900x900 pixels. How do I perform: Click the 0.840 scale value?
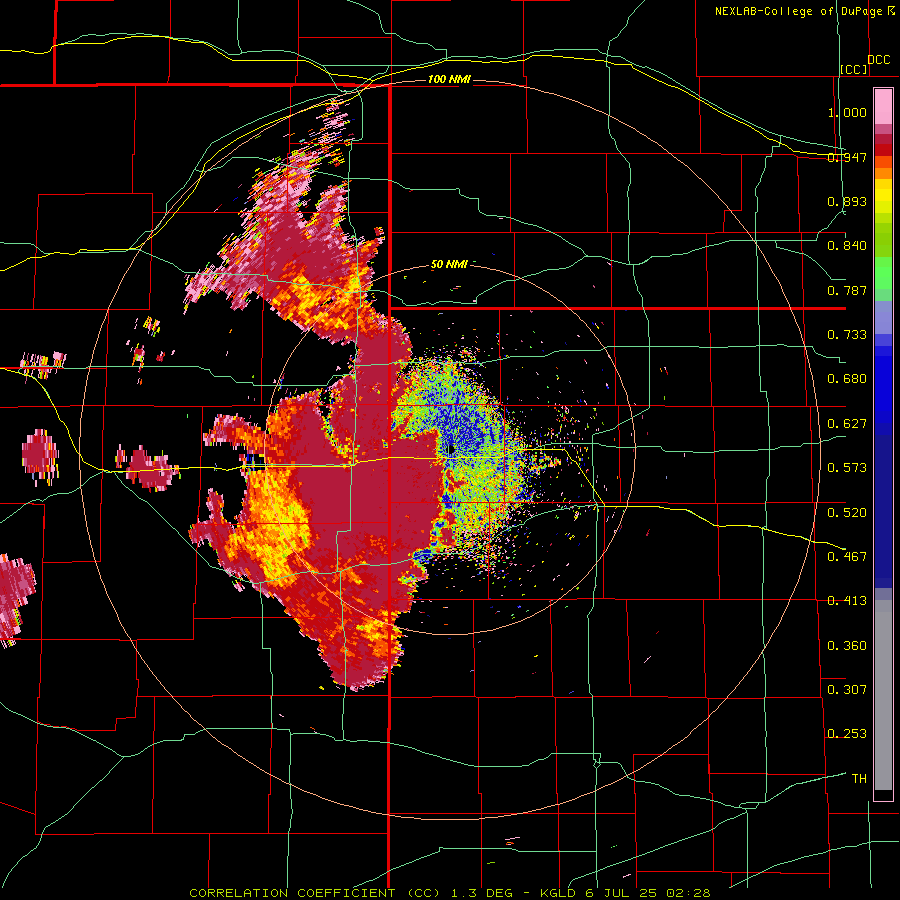[847, 246]
